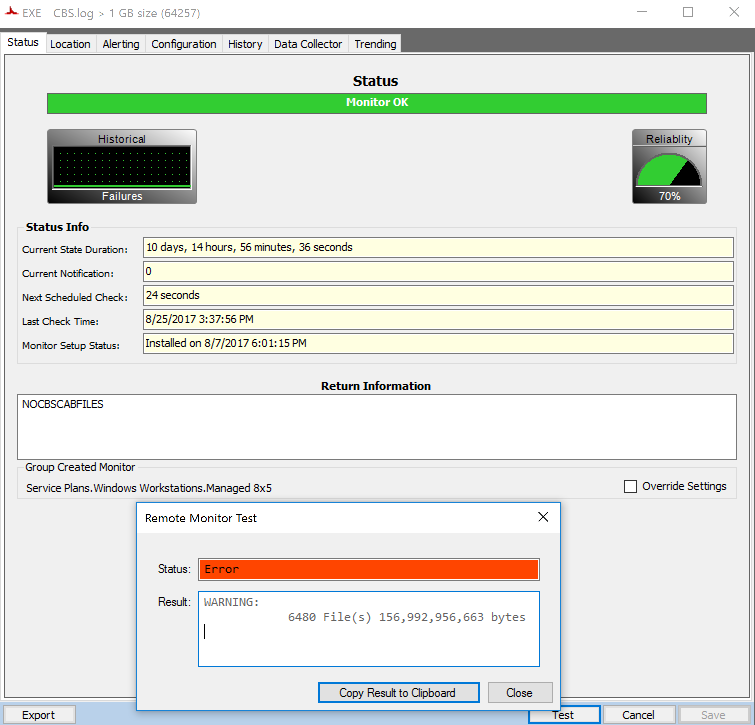Click the Current State Duration field

438,247
